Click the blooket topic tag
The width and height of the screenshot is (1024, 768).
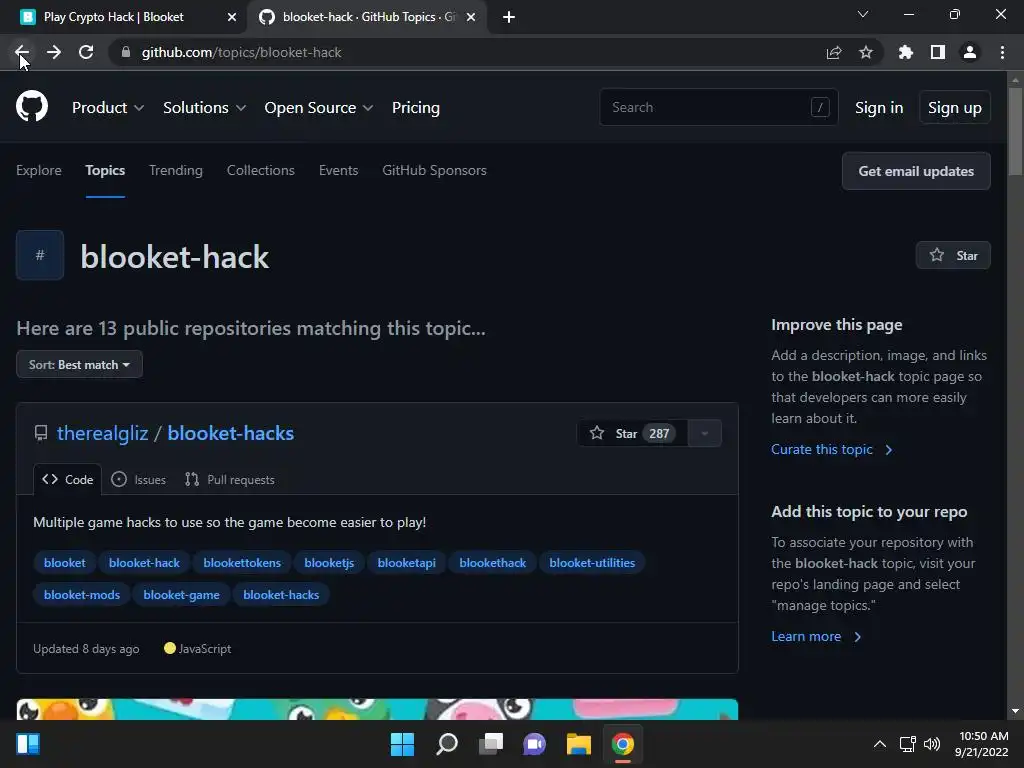click(x=65, y=562)
